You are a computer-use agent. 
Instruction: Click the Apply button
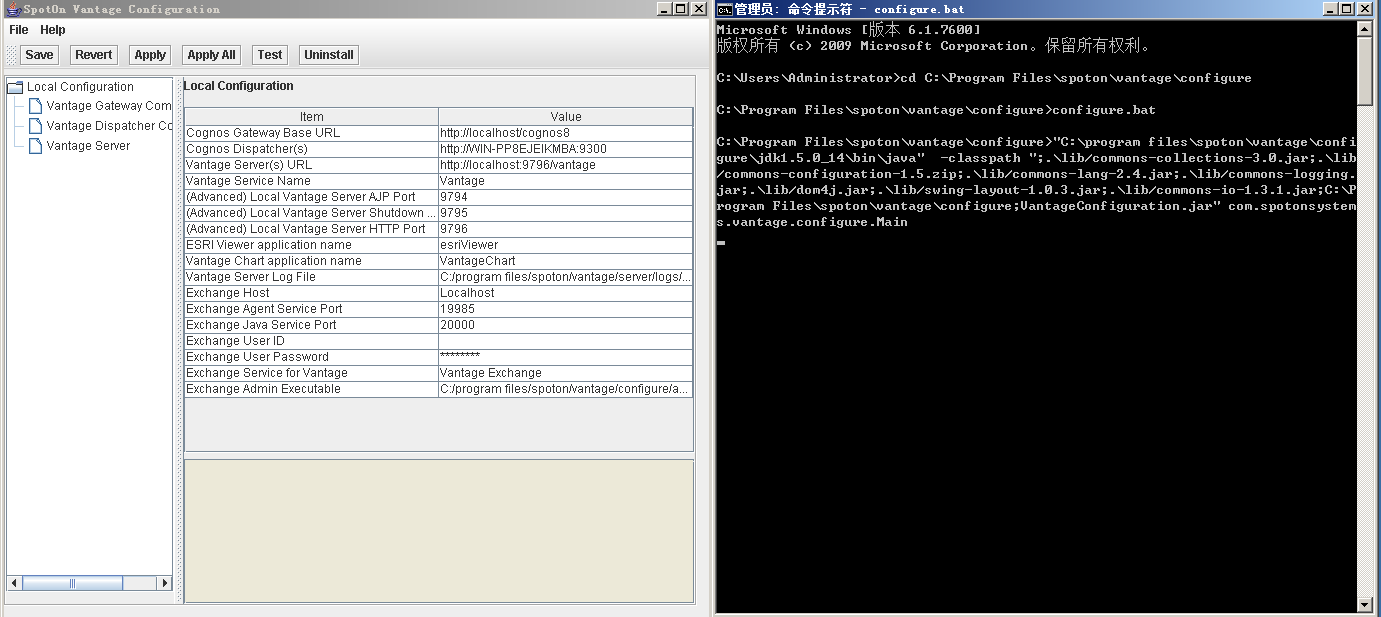pos(150,55)
